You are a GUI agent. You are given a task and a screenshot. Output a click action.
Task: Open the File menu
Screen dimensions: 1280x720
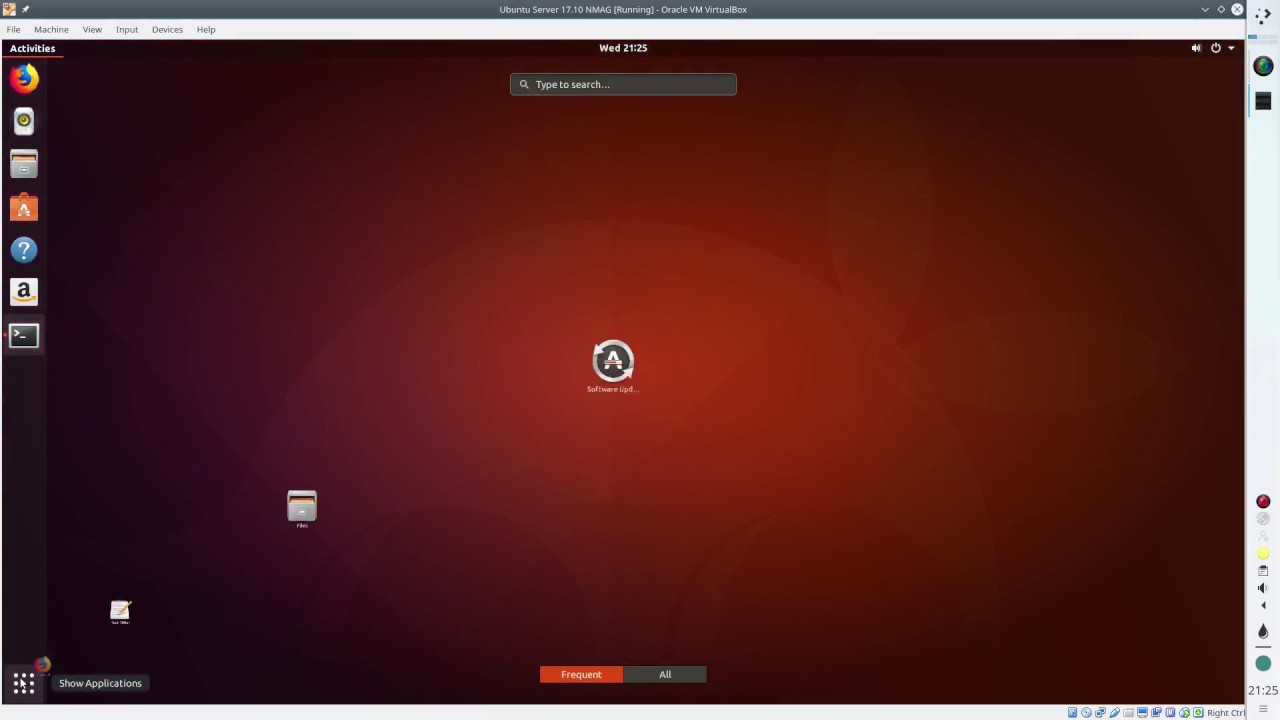(13, 29)
